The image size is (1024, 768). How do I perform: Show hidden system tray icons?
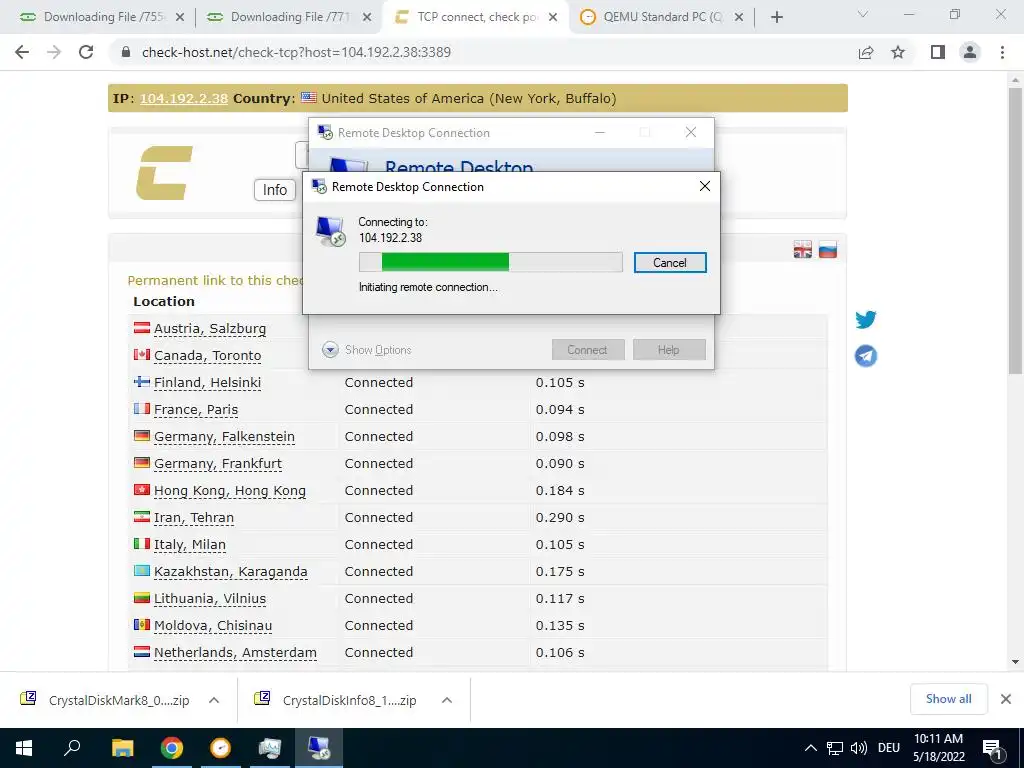click(810, 748)
